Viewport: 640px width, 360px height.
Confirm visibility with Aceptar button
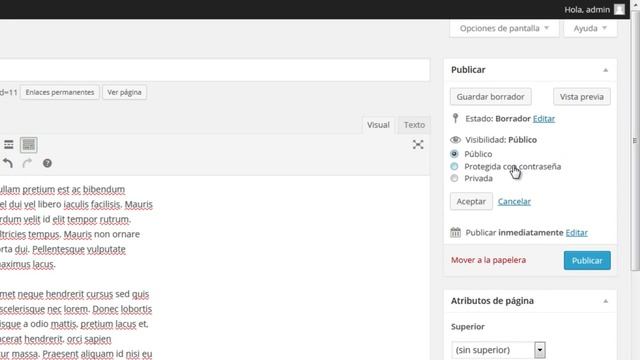click(471, 201)
